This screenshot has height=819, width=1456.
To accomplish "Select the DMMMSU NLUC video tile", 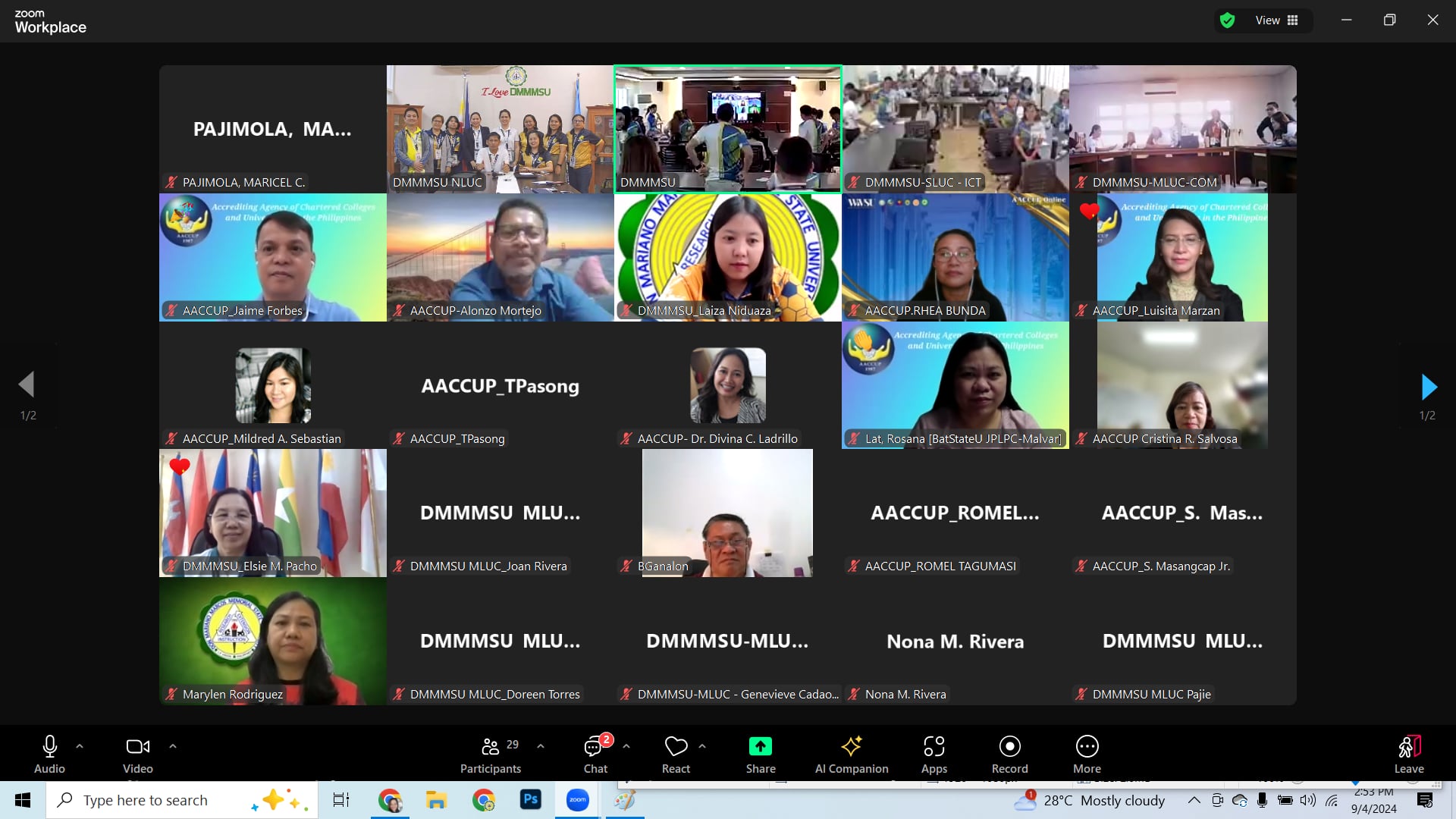I will point(500,129).
